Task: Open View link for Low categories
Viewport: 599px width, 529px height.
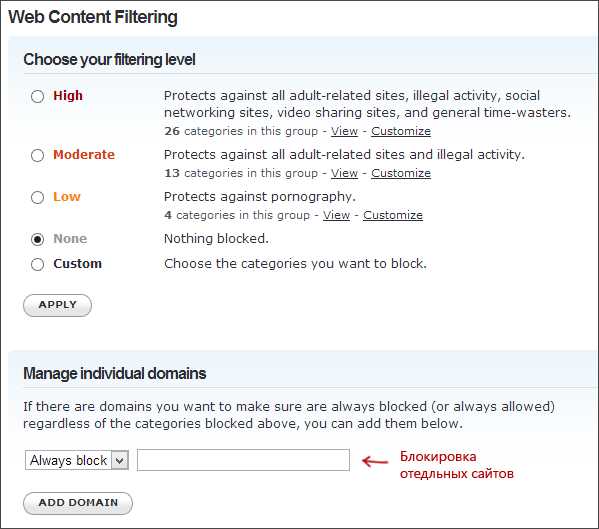Action: click(336, 215)
